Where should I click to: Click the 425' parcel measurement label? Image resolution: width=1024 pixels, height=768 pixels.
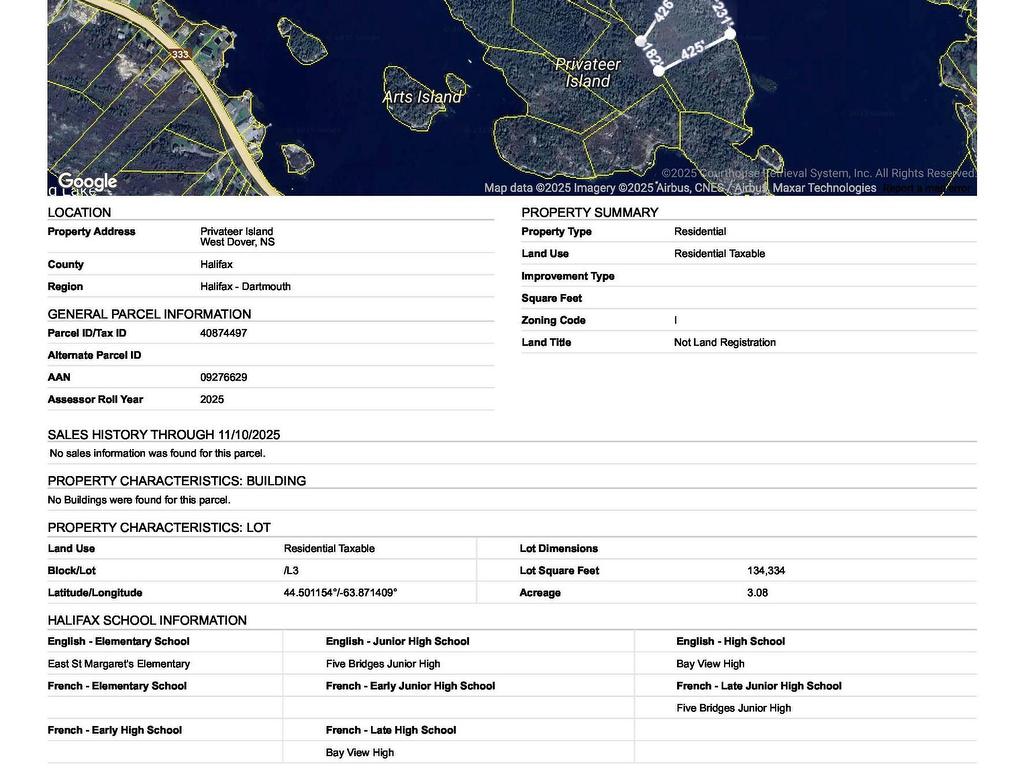click(692, 51)
